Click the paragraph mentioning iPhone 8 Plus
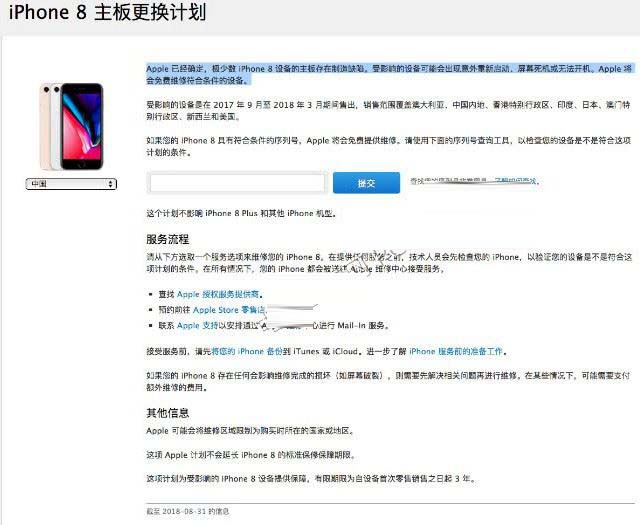Image resolution: width=640 pixels, height=525 pixels. (242, 213)
